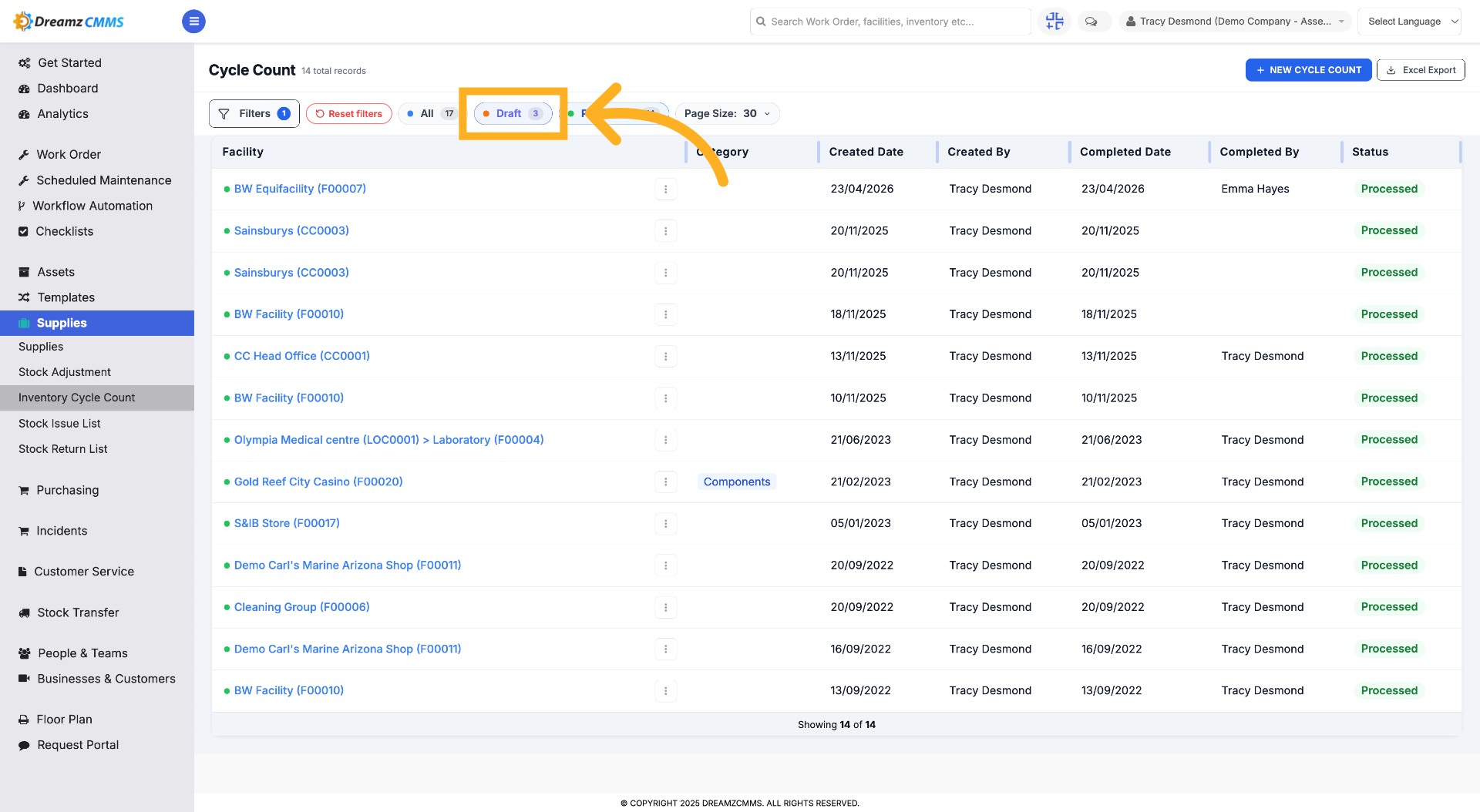Click the Floor Plan icon
The image size is (1480, 812).
tap(24, 720)
